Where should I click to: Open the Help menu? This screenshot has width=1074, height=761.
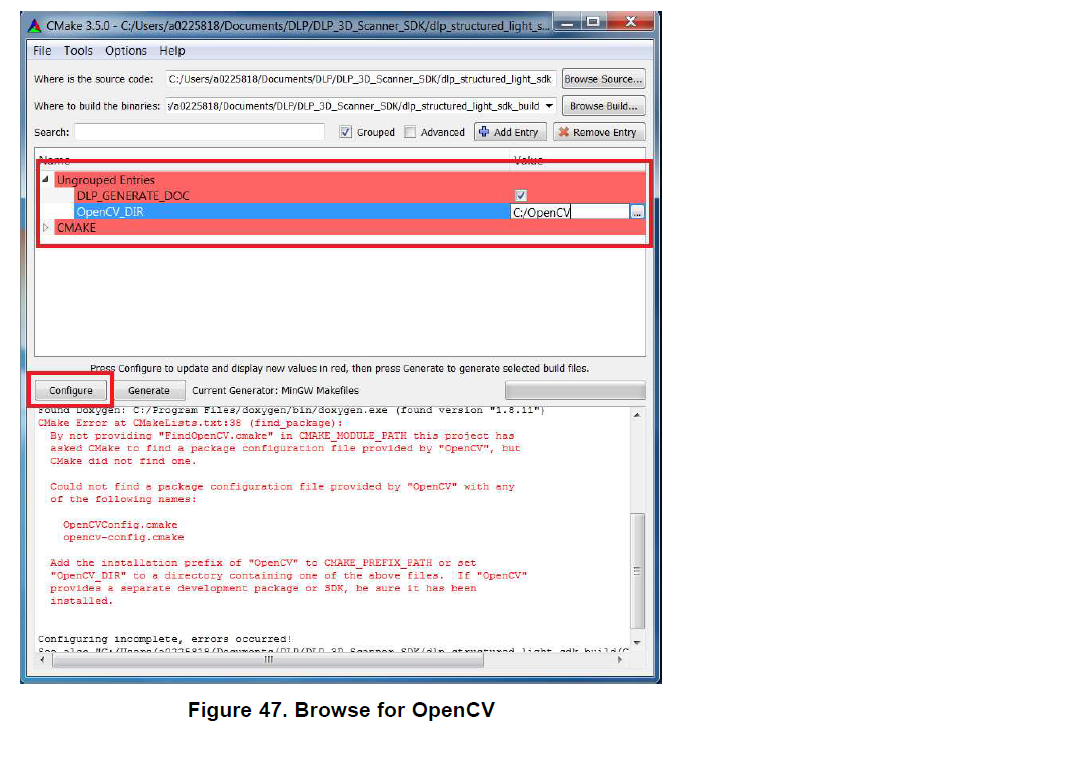pos(172,51)
